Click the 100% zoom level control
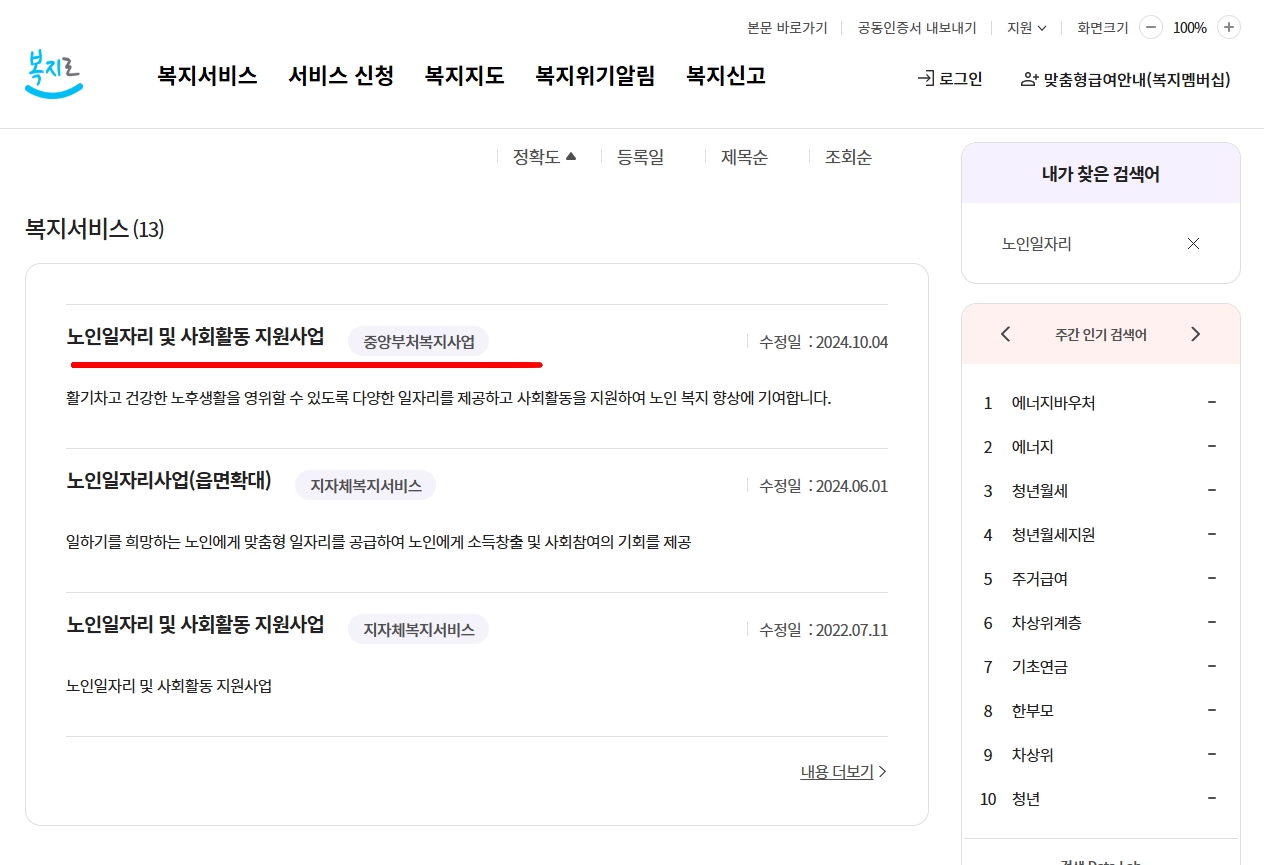The width and height of the screenshot is (1264, 865). pos(1189,27)
